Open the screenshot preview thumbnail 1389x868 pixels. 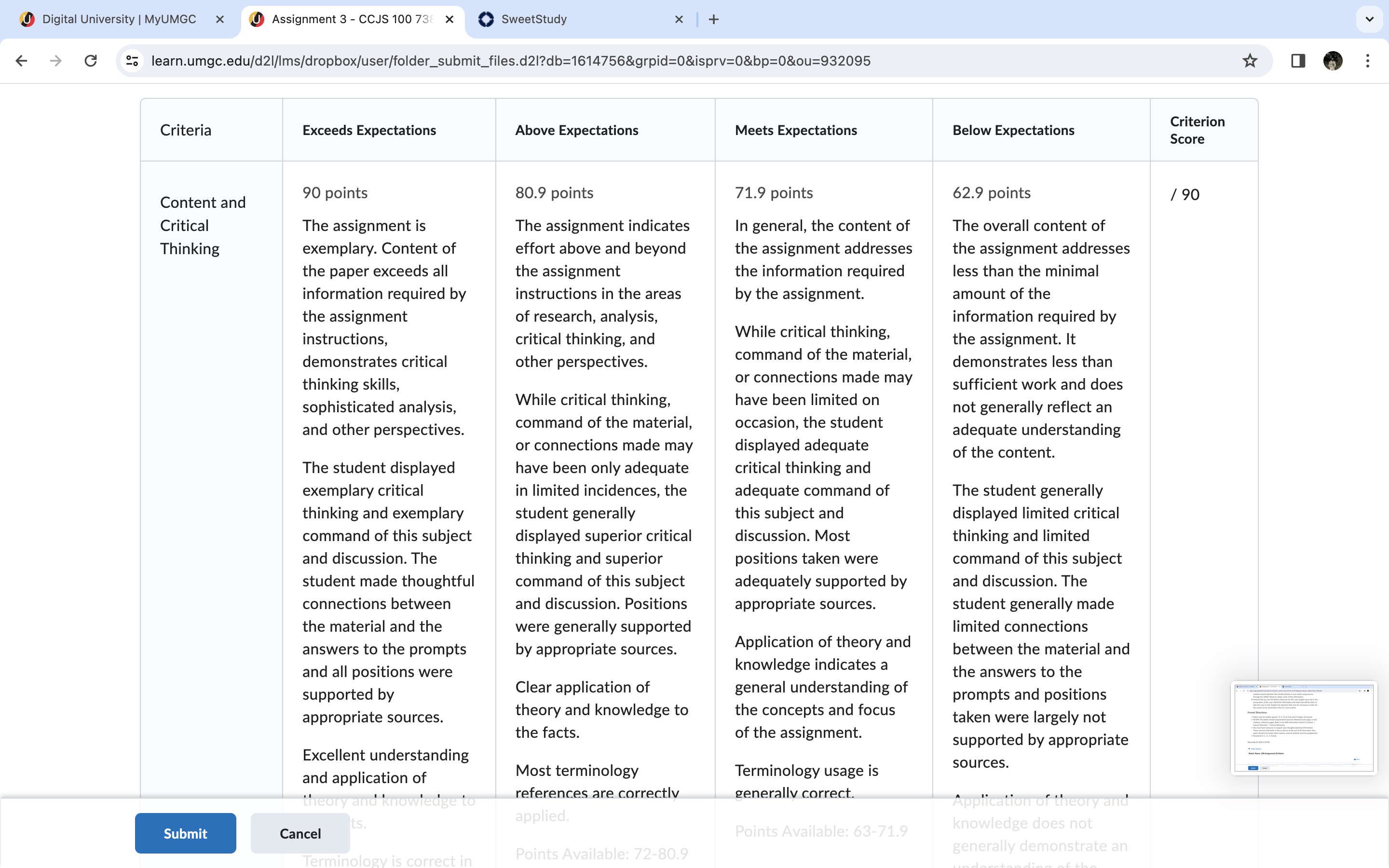coord(1304,728)
